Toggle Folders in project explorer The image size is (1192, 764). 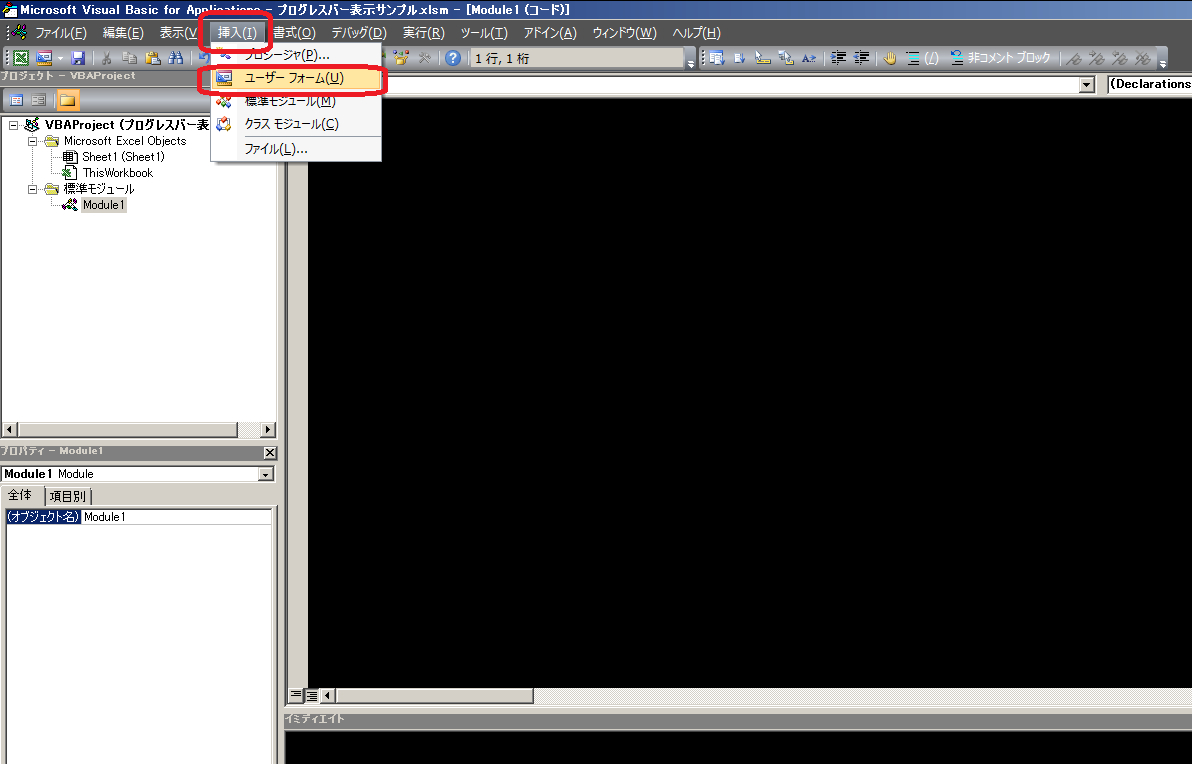68,100
